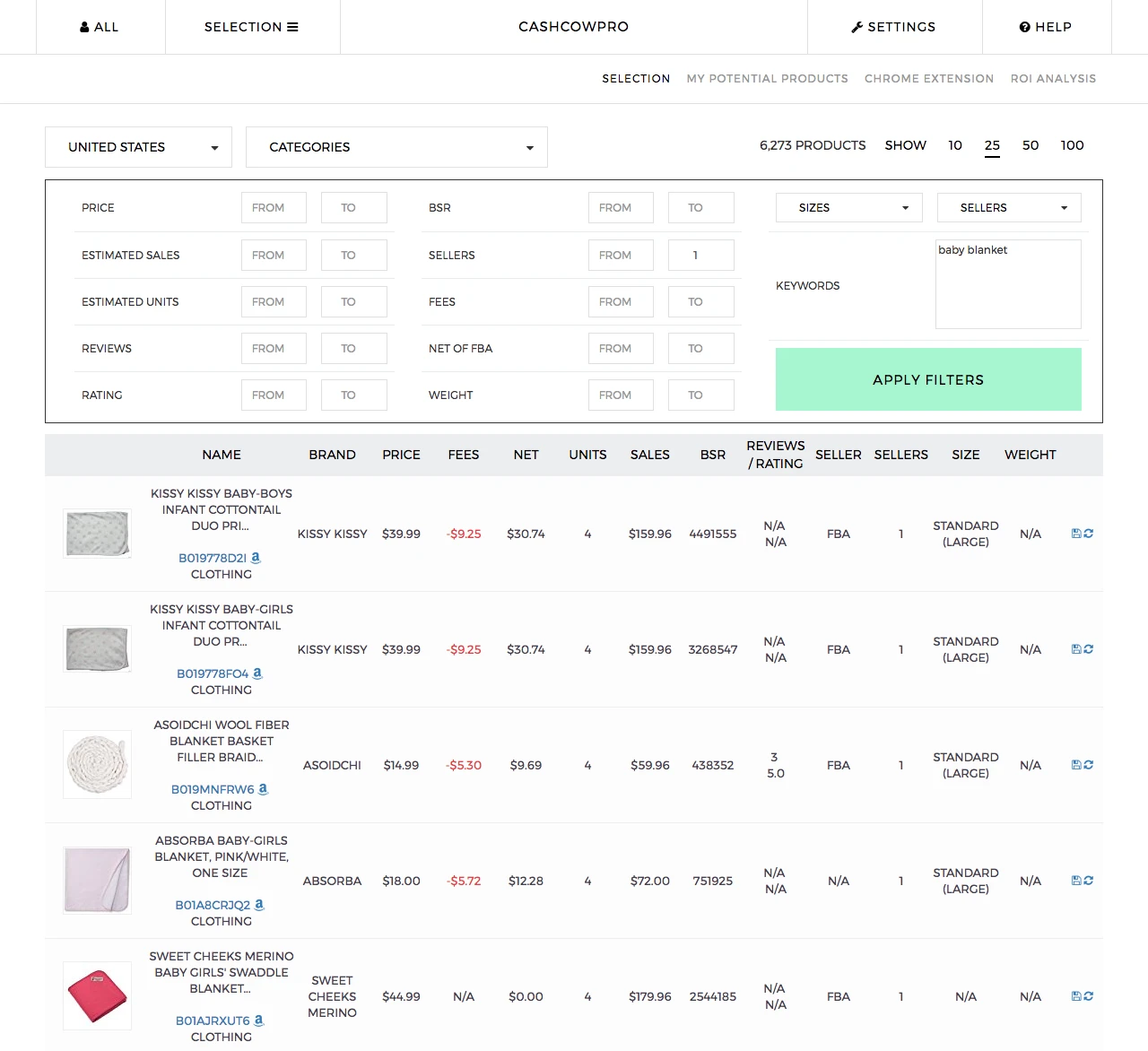
Task: Refresh the Asoidchi product row
Action: click(x=1089, y=765)
